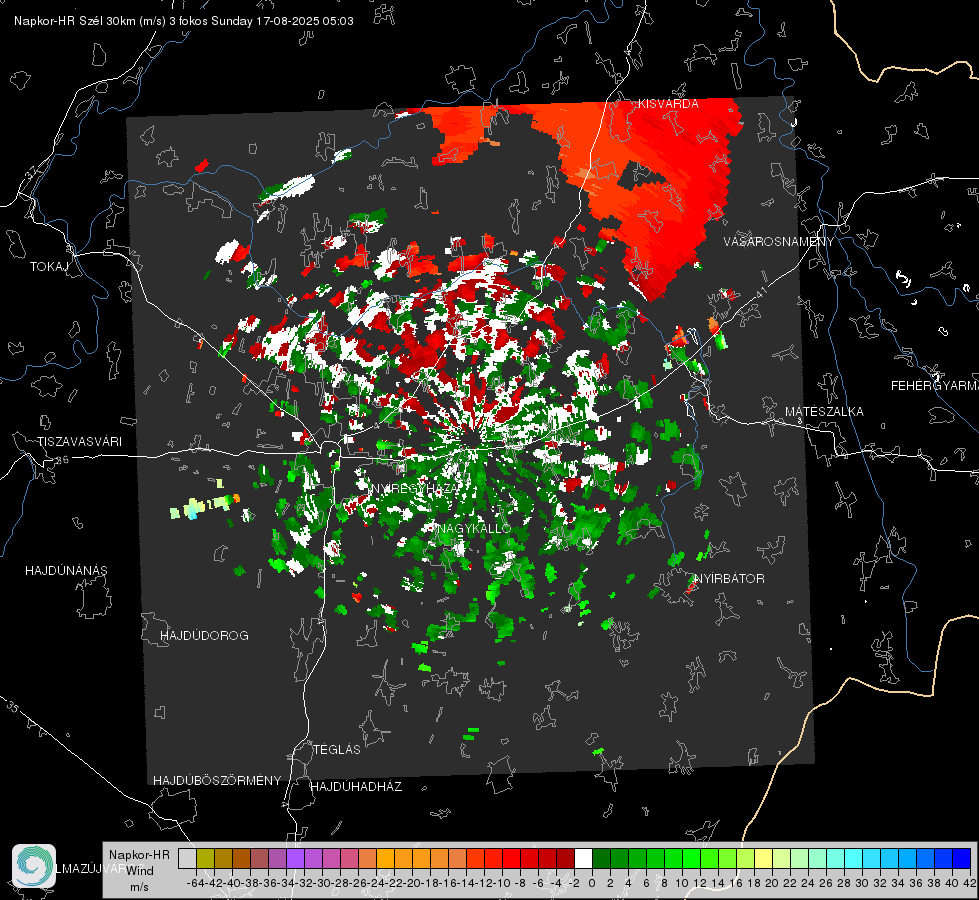
Task: Click the FEHÉRGYARMAT label at map edge
Action: [934, 386]
